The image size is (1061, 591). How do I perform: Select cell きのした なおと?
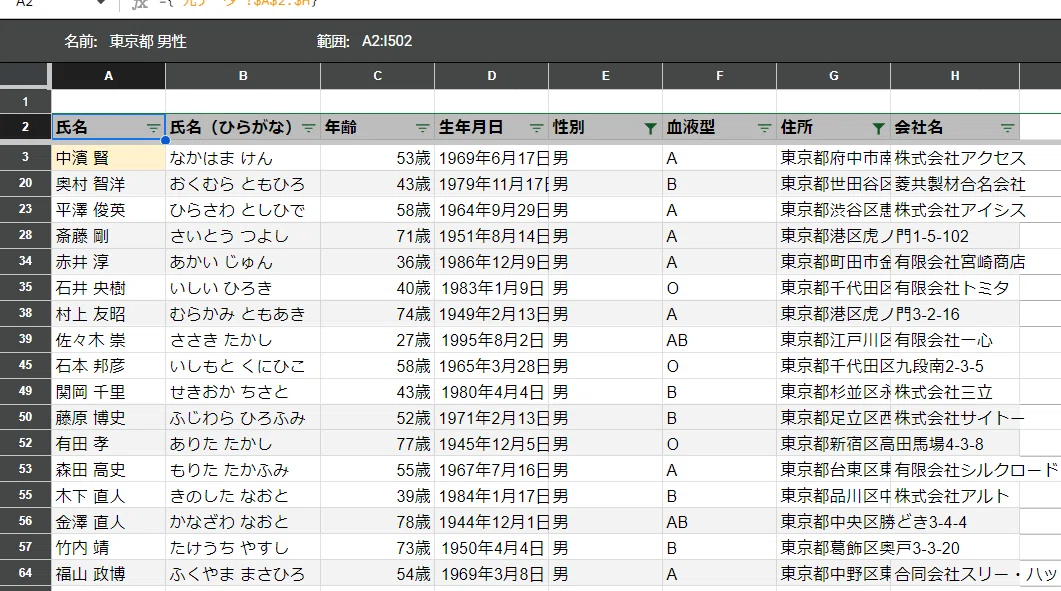tap(243, 496)
